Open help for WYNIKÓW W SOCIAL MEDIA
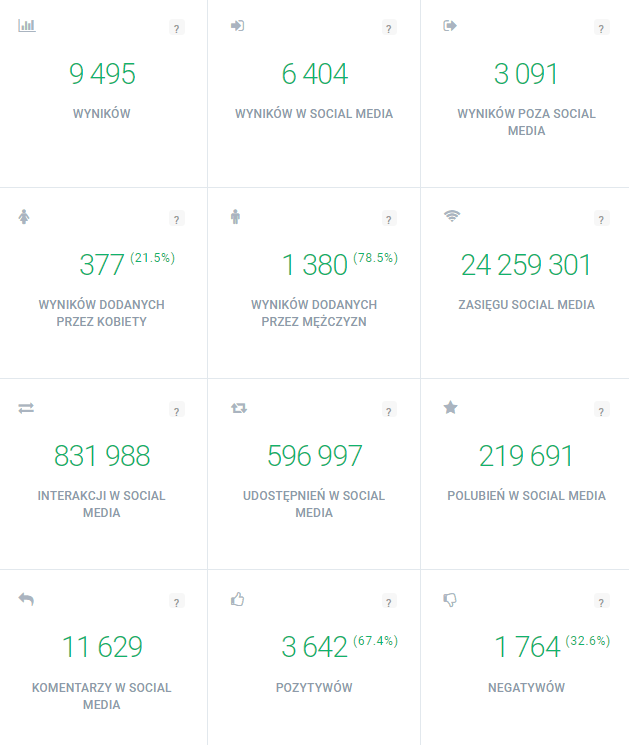This screenshot has height=745, width=629. (389, 28)
